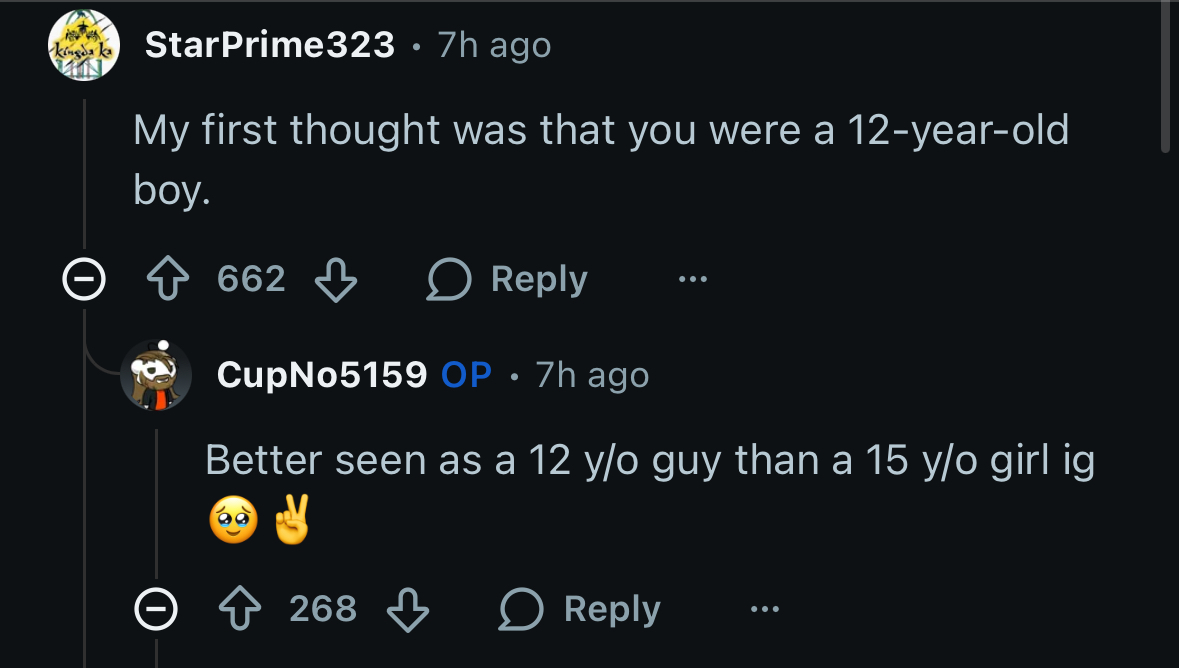Open more options for CupNo5159's reply

point(764,609)
